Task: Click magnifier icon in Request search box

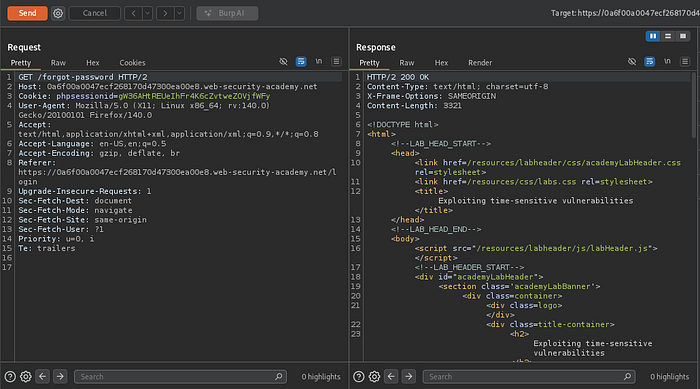Action: (x=279, y=376)
